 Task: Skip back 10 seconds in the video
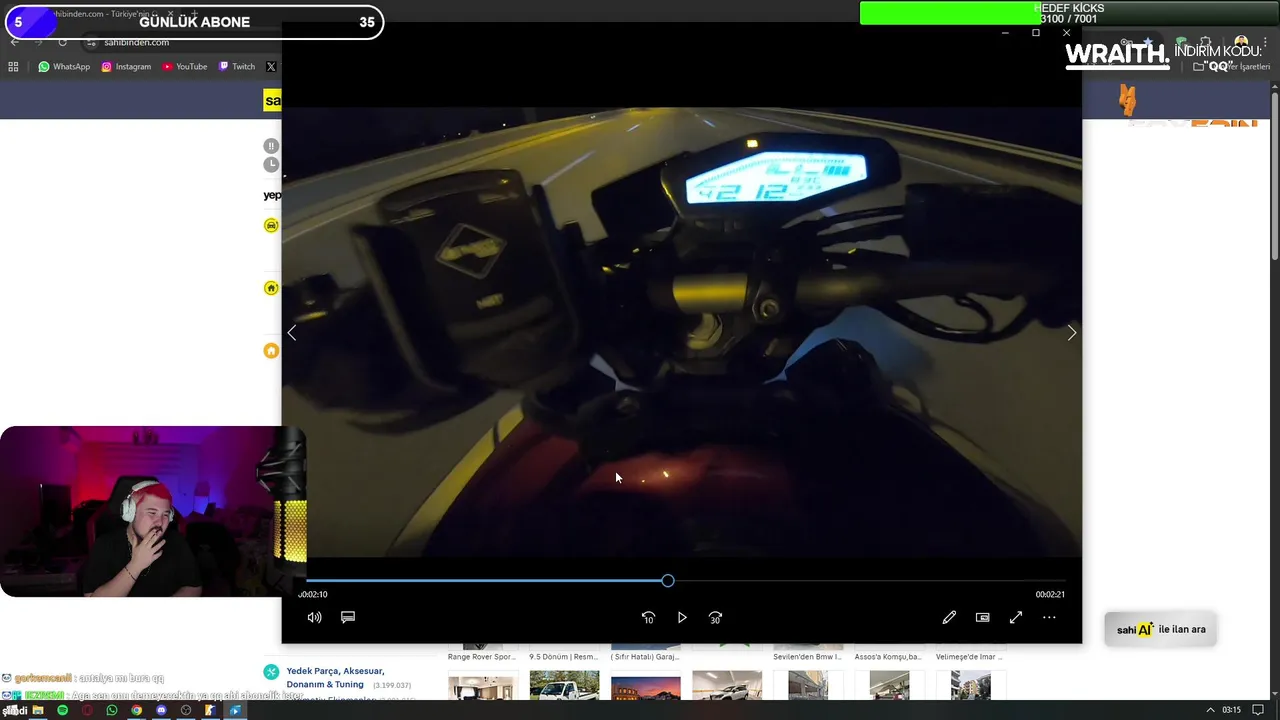click(648, 618)
